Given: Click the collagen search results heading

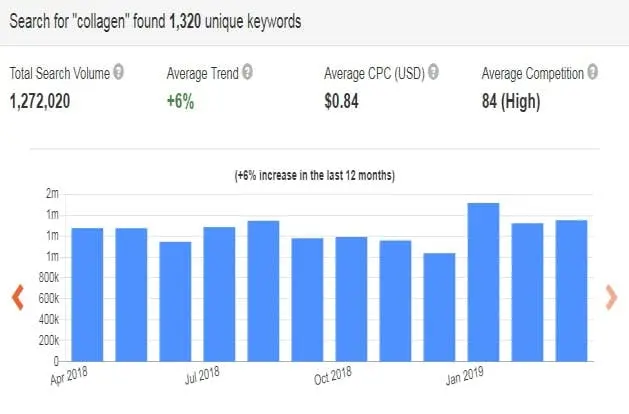Looking at the screenshot, I should [x=155, y=21].
